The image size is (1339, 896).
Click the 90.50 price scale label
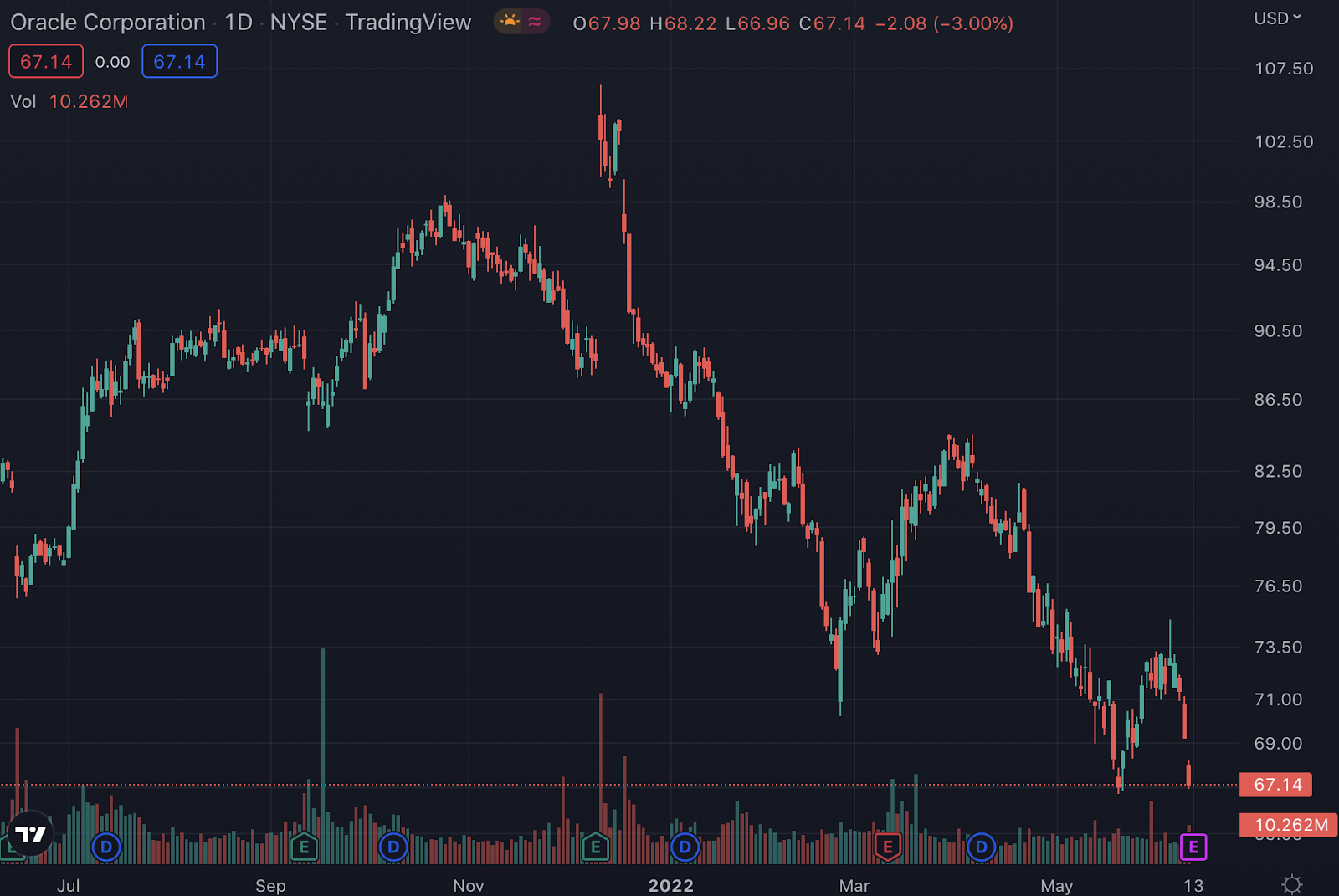[x=1279, y=330]
